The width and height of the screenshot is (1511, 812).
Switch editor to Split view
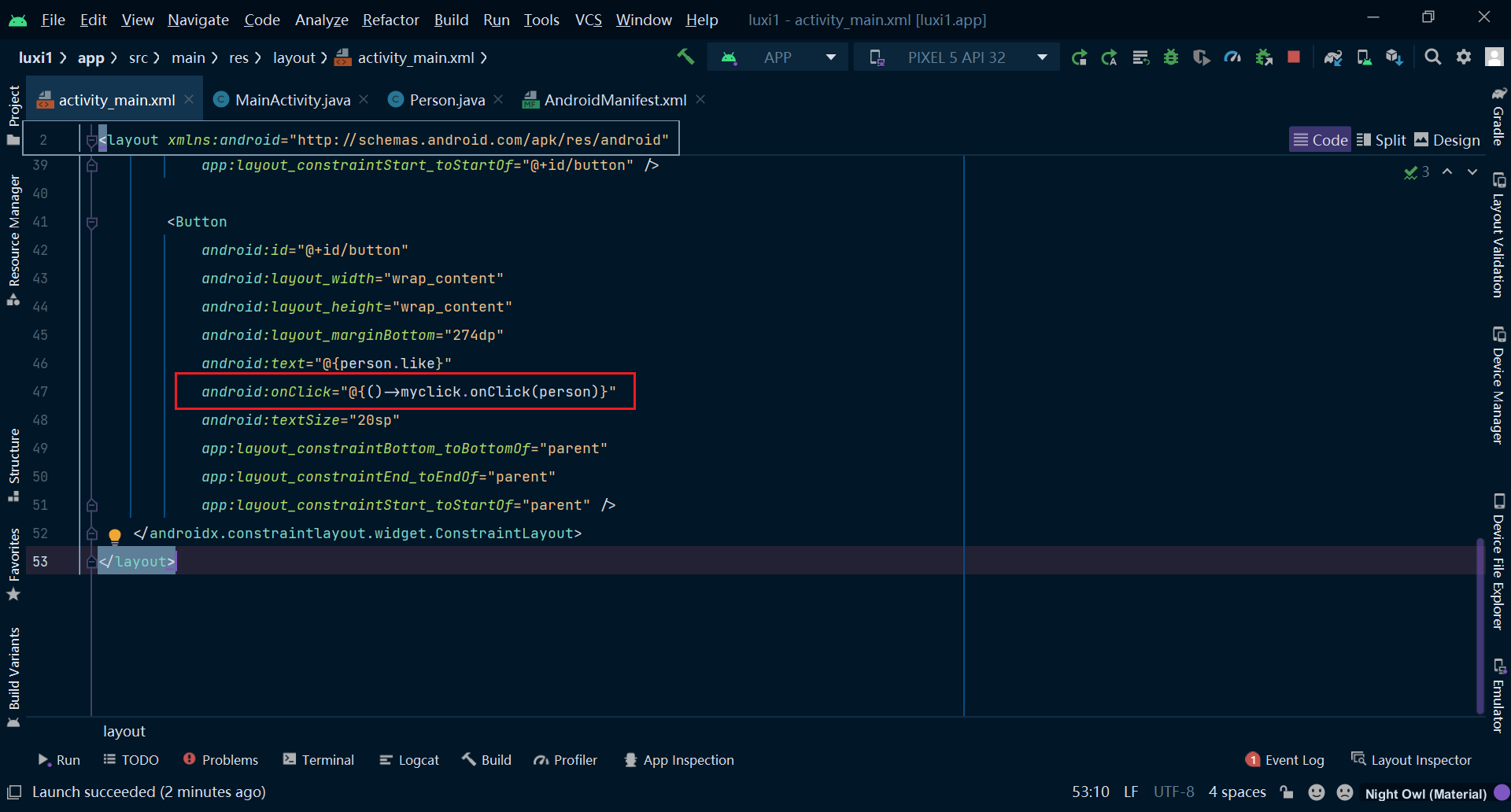point(1381,139)
